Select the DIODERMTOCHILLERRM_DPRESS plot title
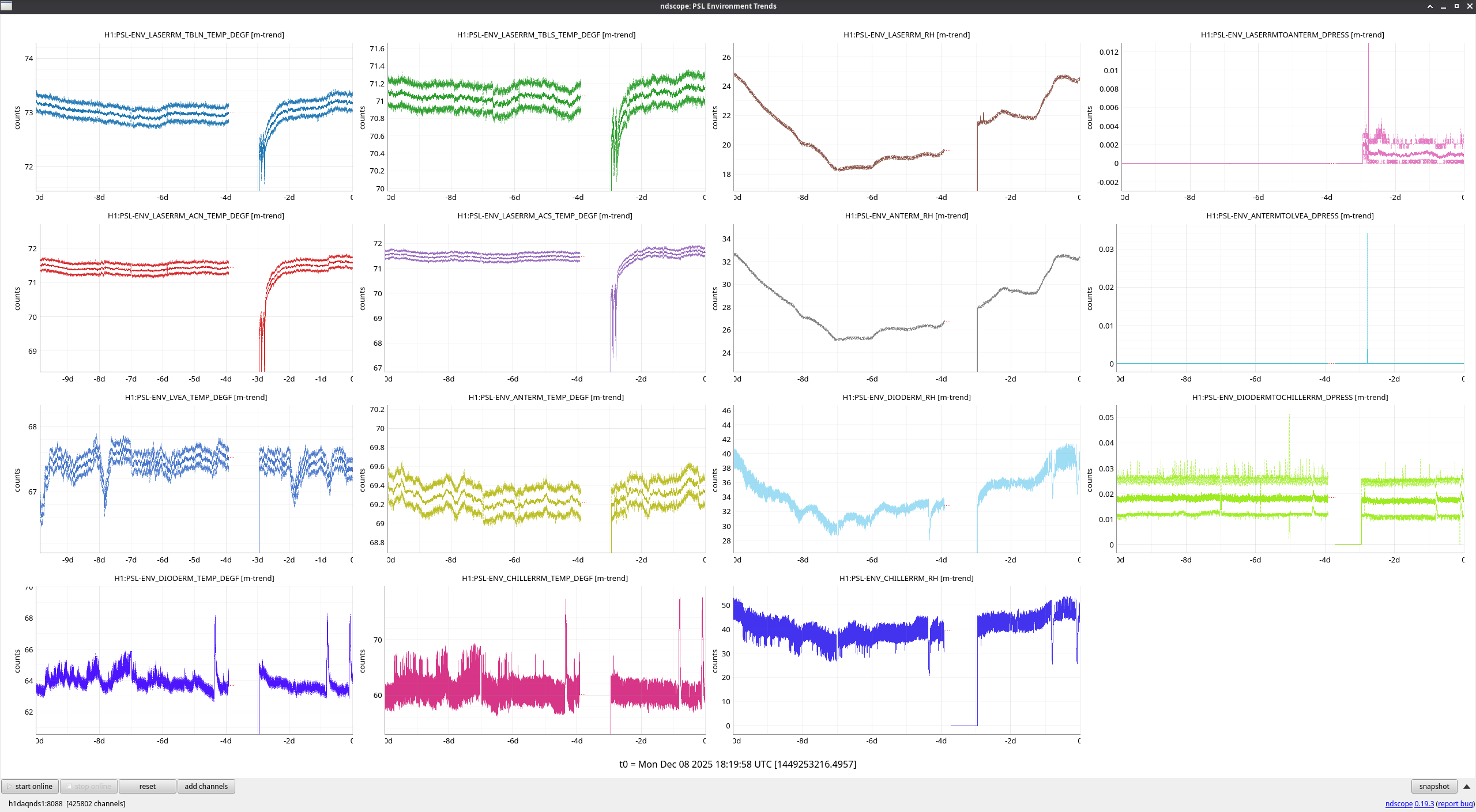 coord(1289,397)
